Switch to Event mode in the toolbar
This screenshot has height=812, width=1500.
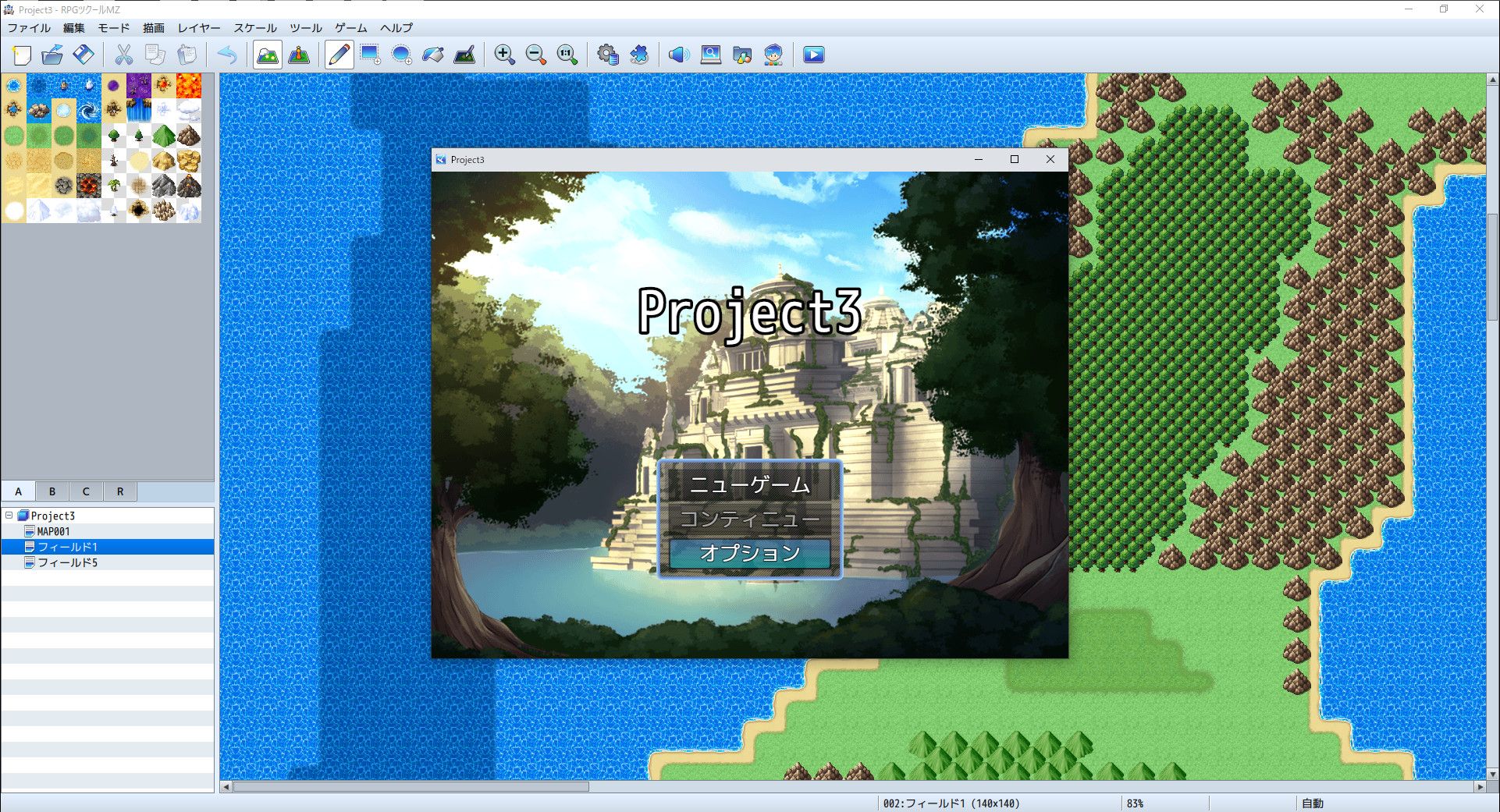(x=299, y=55)
